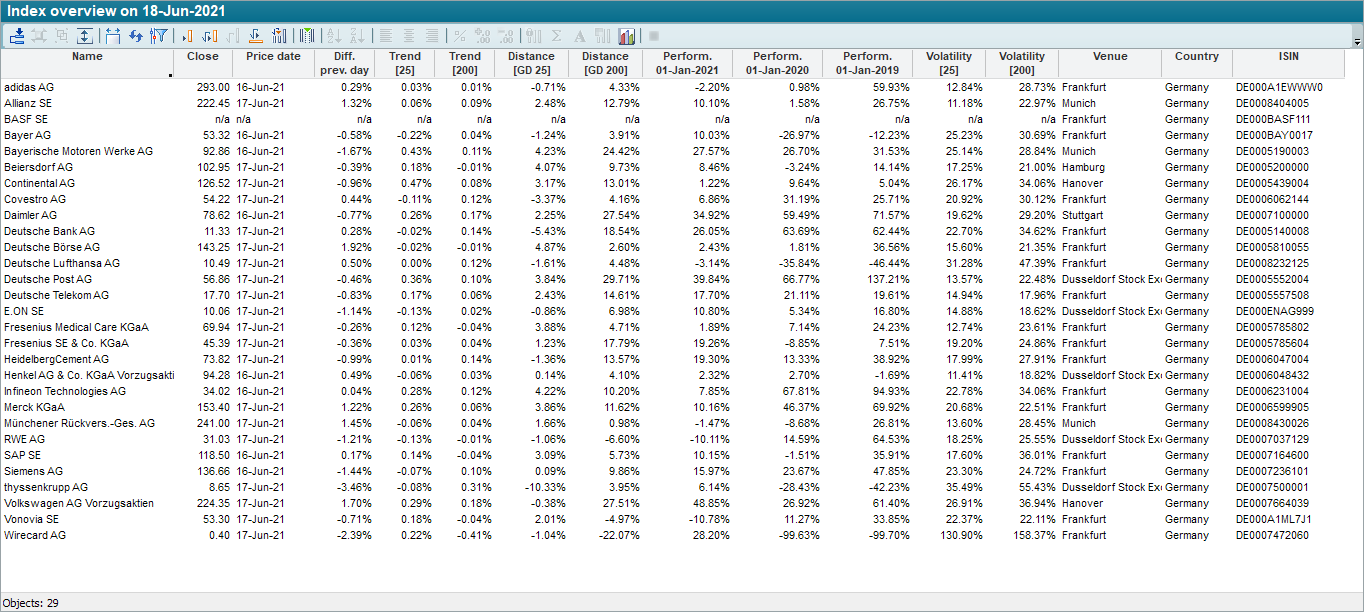Click the column with green arrow icon
The image size is (1364, 612).
coord(307,36)
